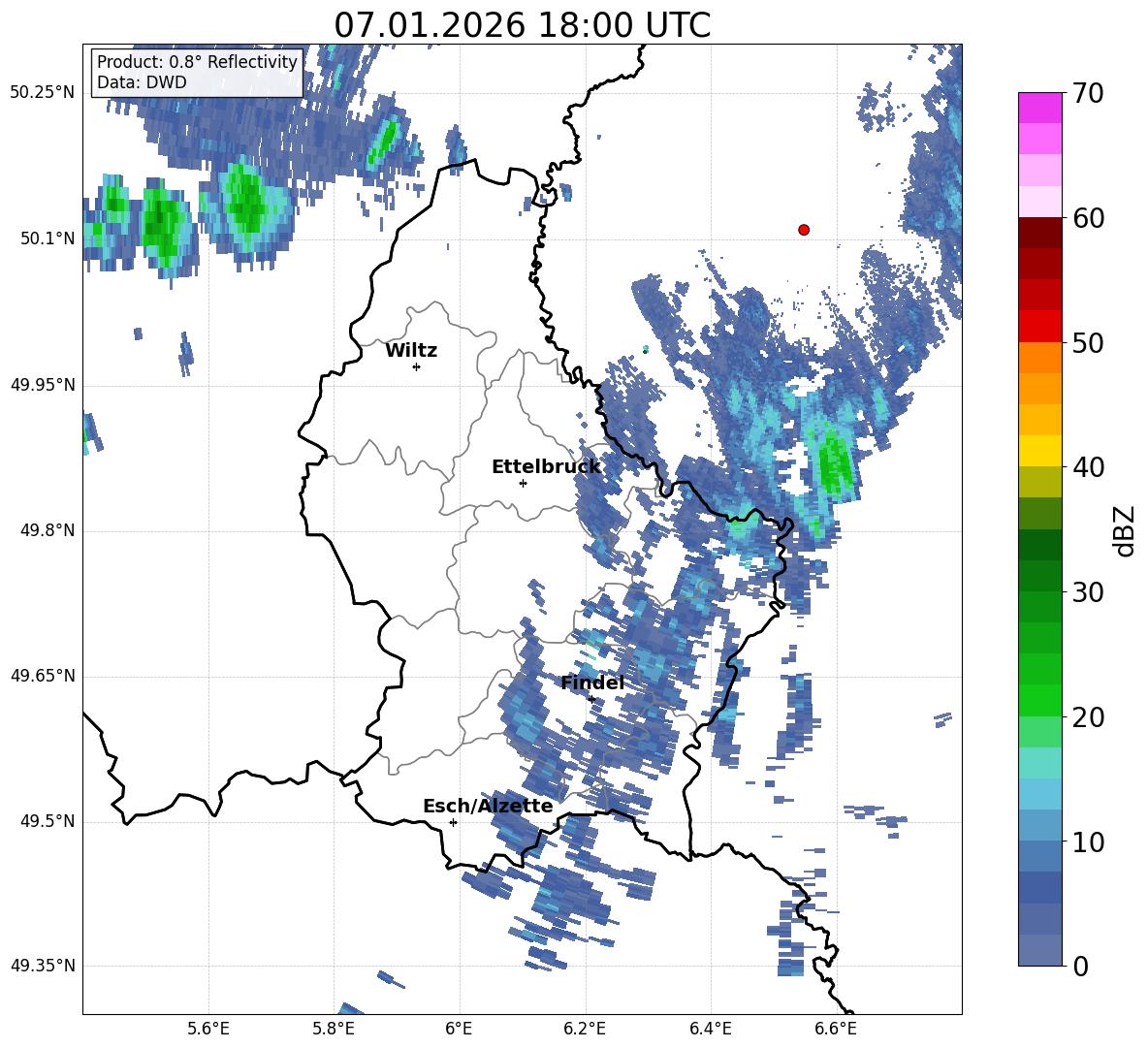Image resolution: width=1148 pixels, height=1048 pixels.
Task: Click the 'Data: DWD' text
Action: (x=142, y=82)
